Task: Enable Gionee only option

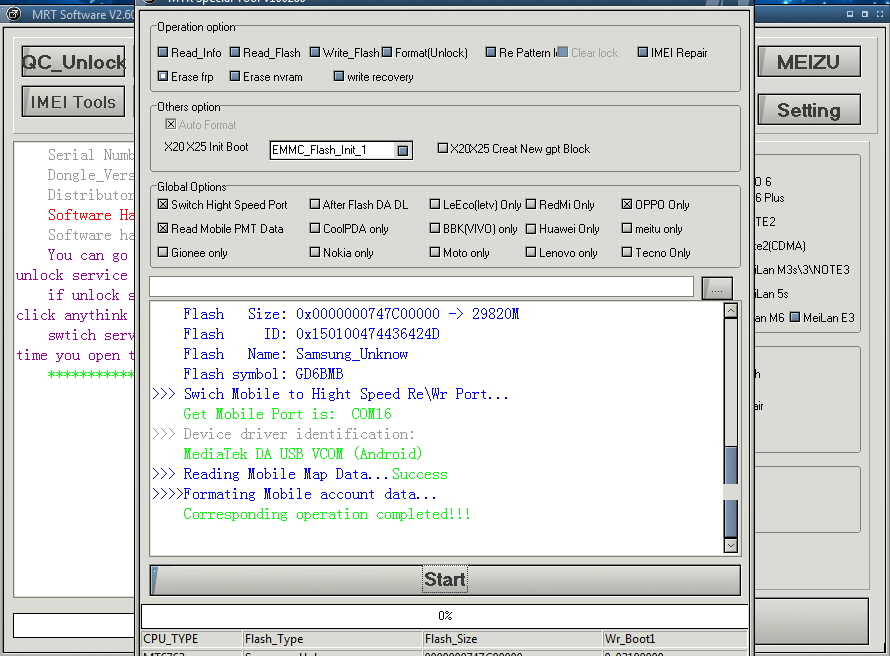Action: click(x=163, y=252)
